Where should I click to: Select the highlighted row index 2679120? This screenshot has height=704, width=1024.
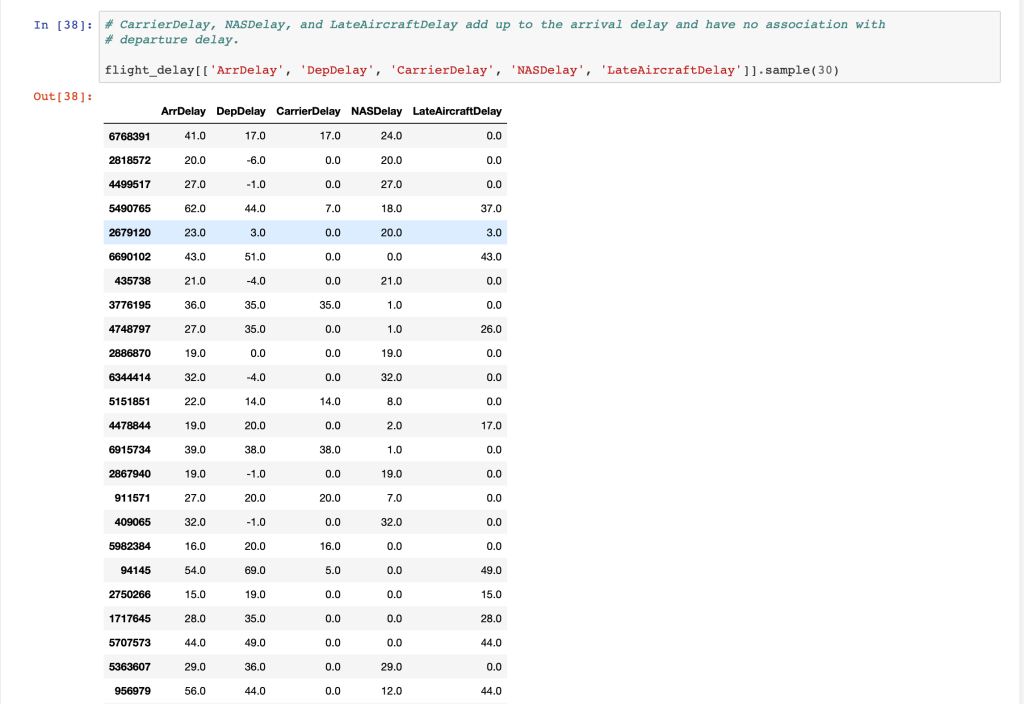(x=129, y=232)
